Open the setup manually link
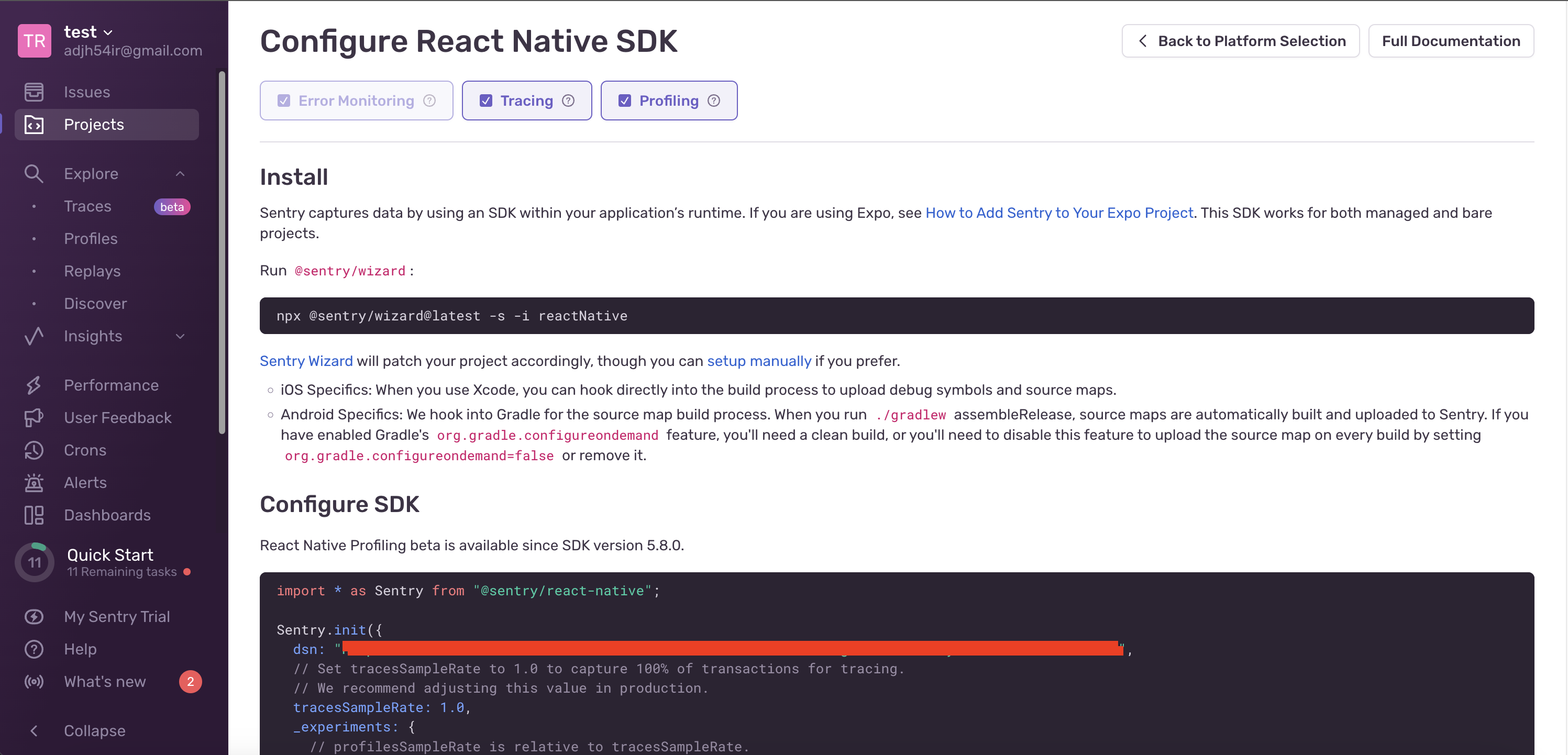The height and width of the screenshot is (755, 1568). (758, 361)
